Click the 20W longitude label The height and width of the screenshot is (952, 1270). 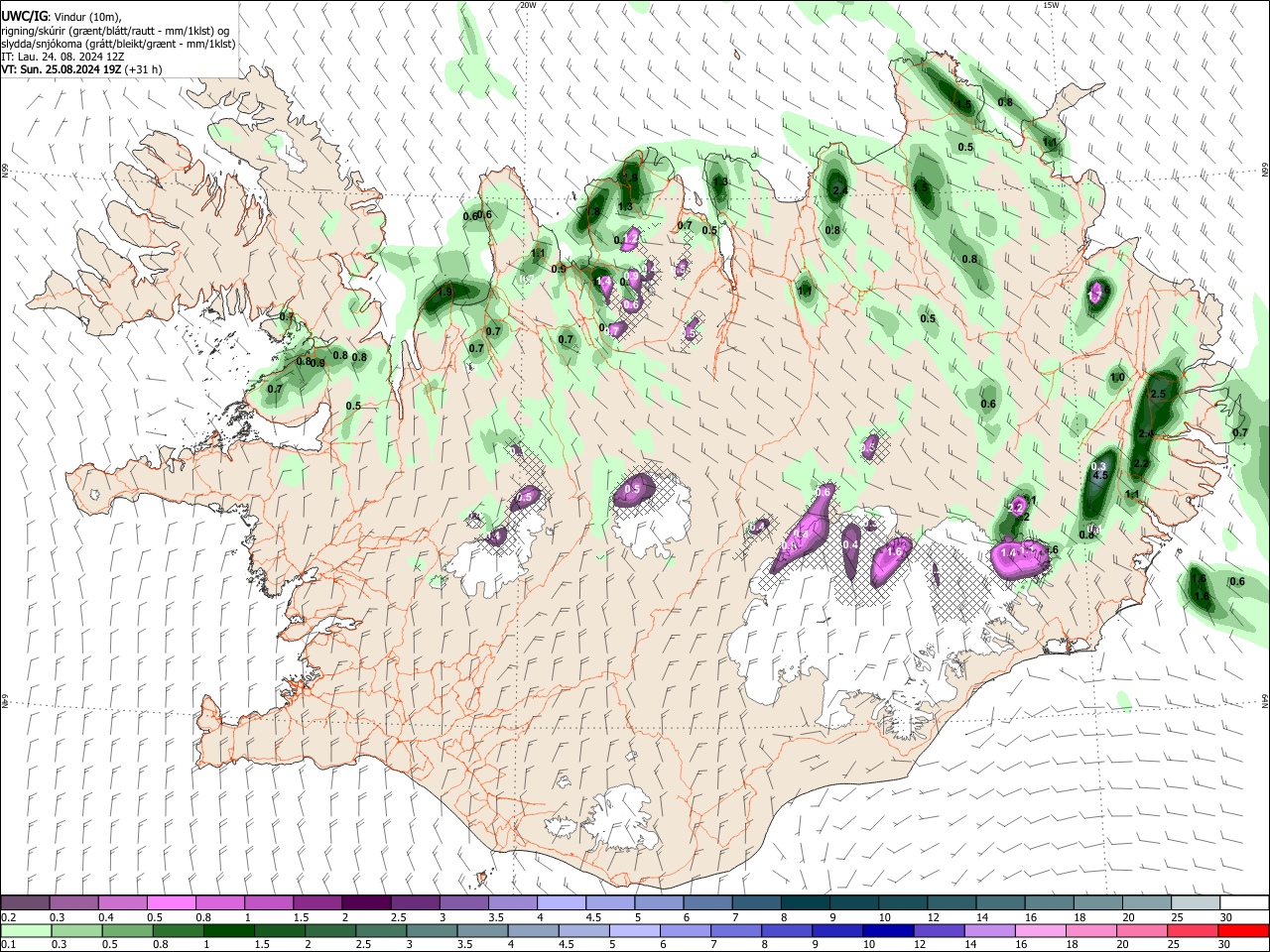(x=528, y=5)
